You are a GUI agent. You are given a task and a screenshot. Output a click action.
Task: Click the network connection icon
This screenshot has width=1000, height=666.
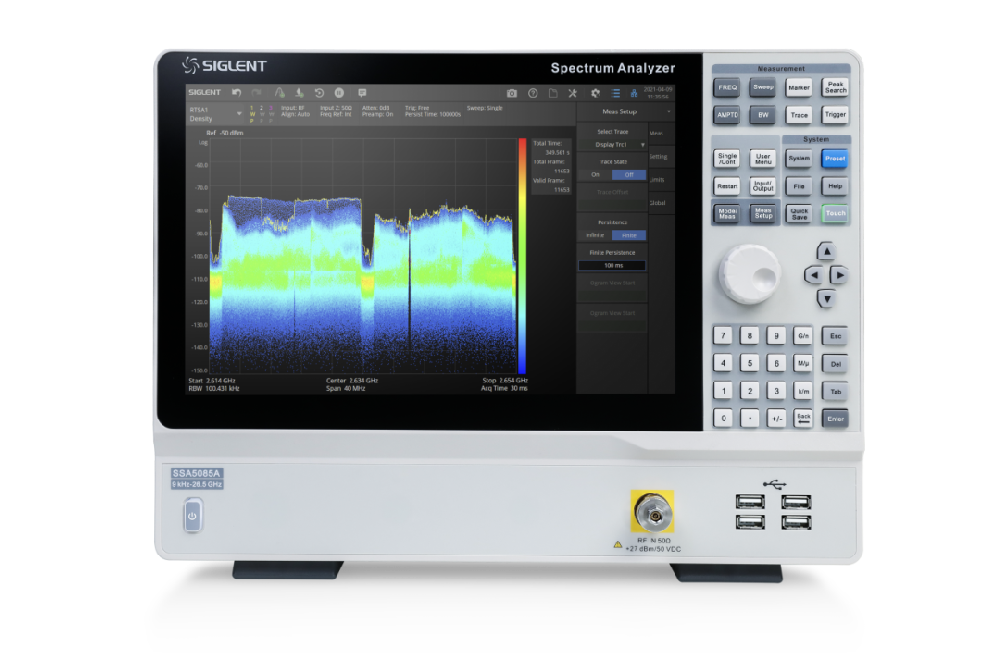click(633, 93)
